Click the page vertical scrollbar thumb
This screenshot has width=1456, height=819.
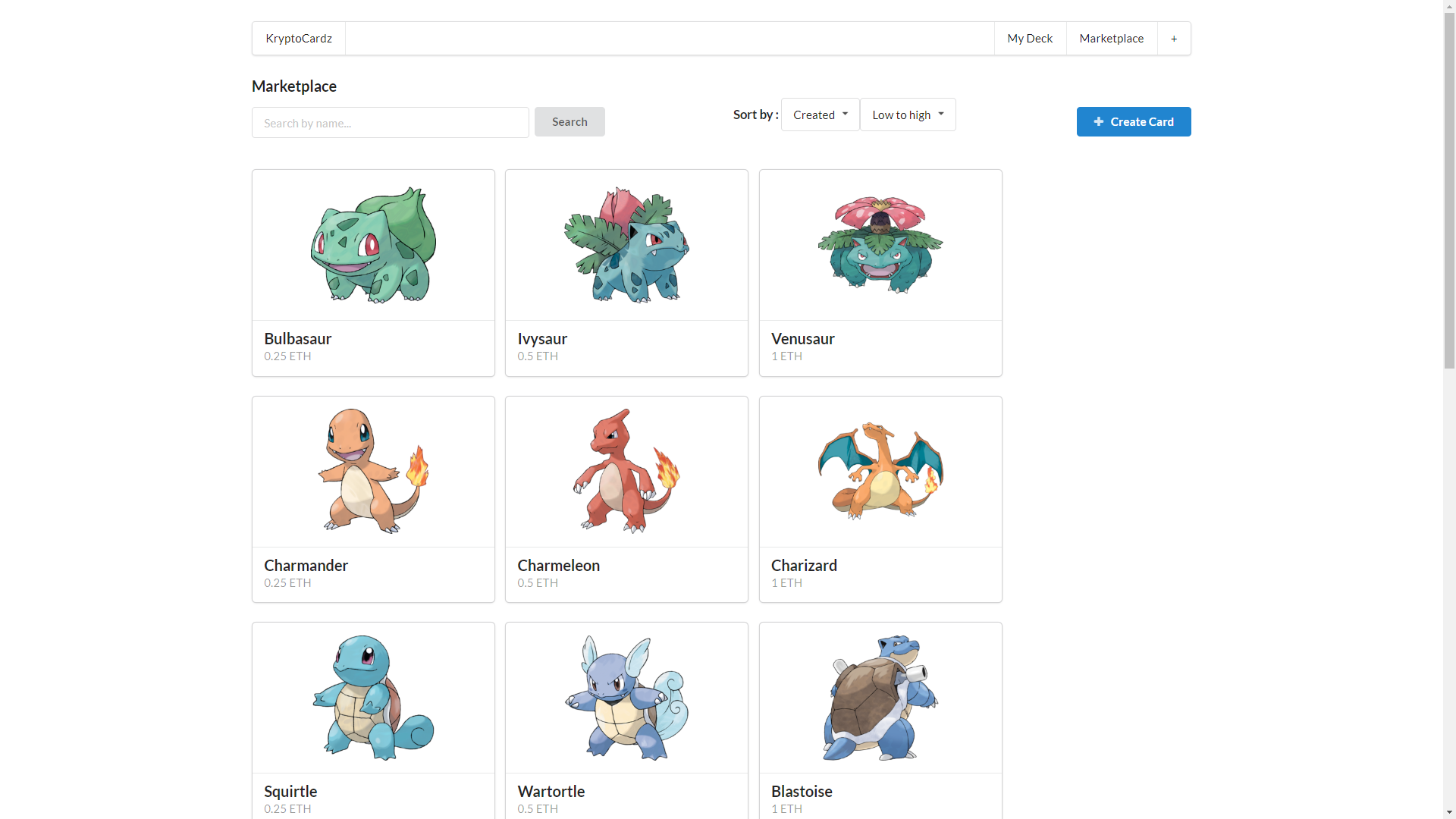point(1449,190)
